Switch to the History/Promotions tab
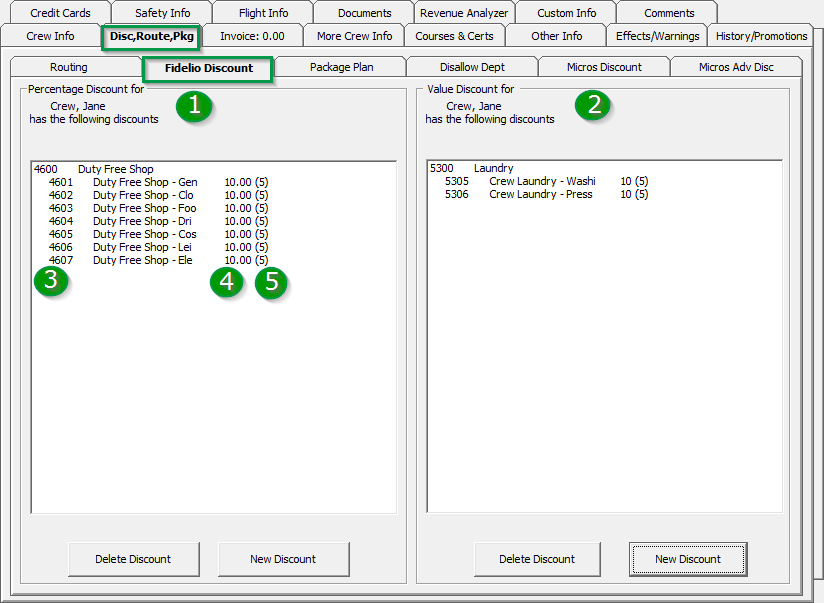824x603 pixels. (x=760, y=35)
